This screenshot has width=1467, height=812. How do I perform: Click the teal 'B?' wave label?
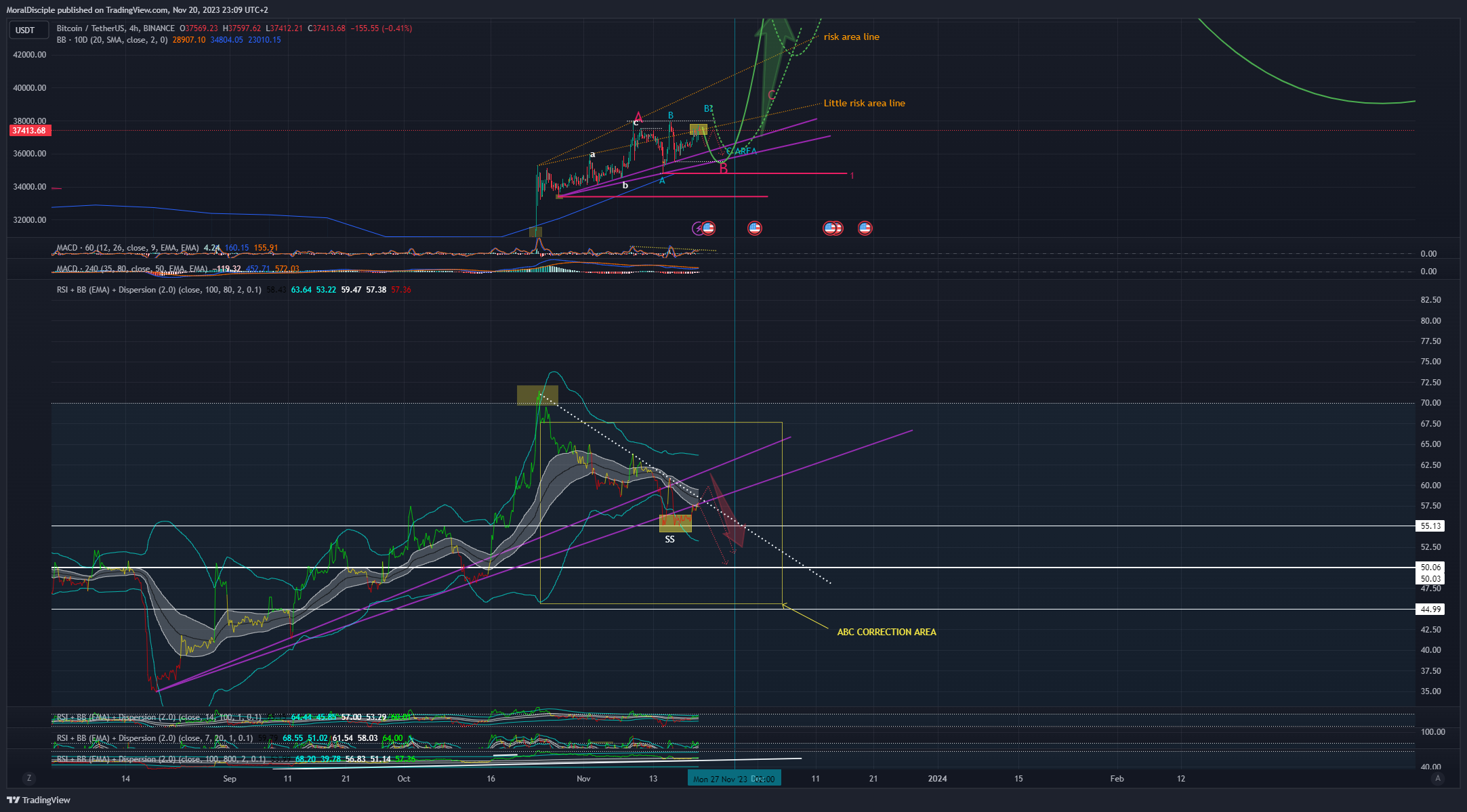click(708, 109)
